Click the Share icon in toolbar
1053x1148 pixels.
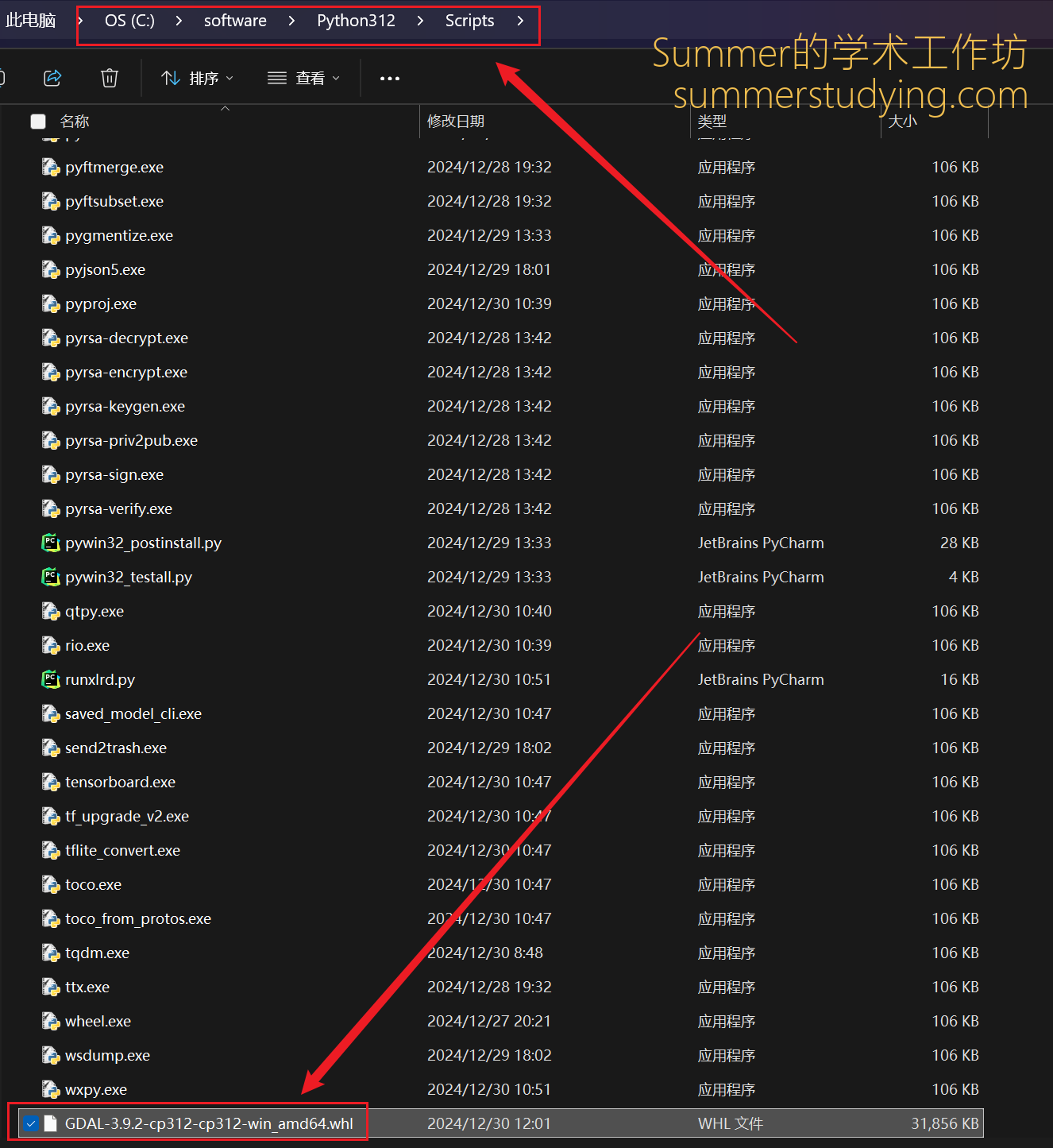point(52,78)
